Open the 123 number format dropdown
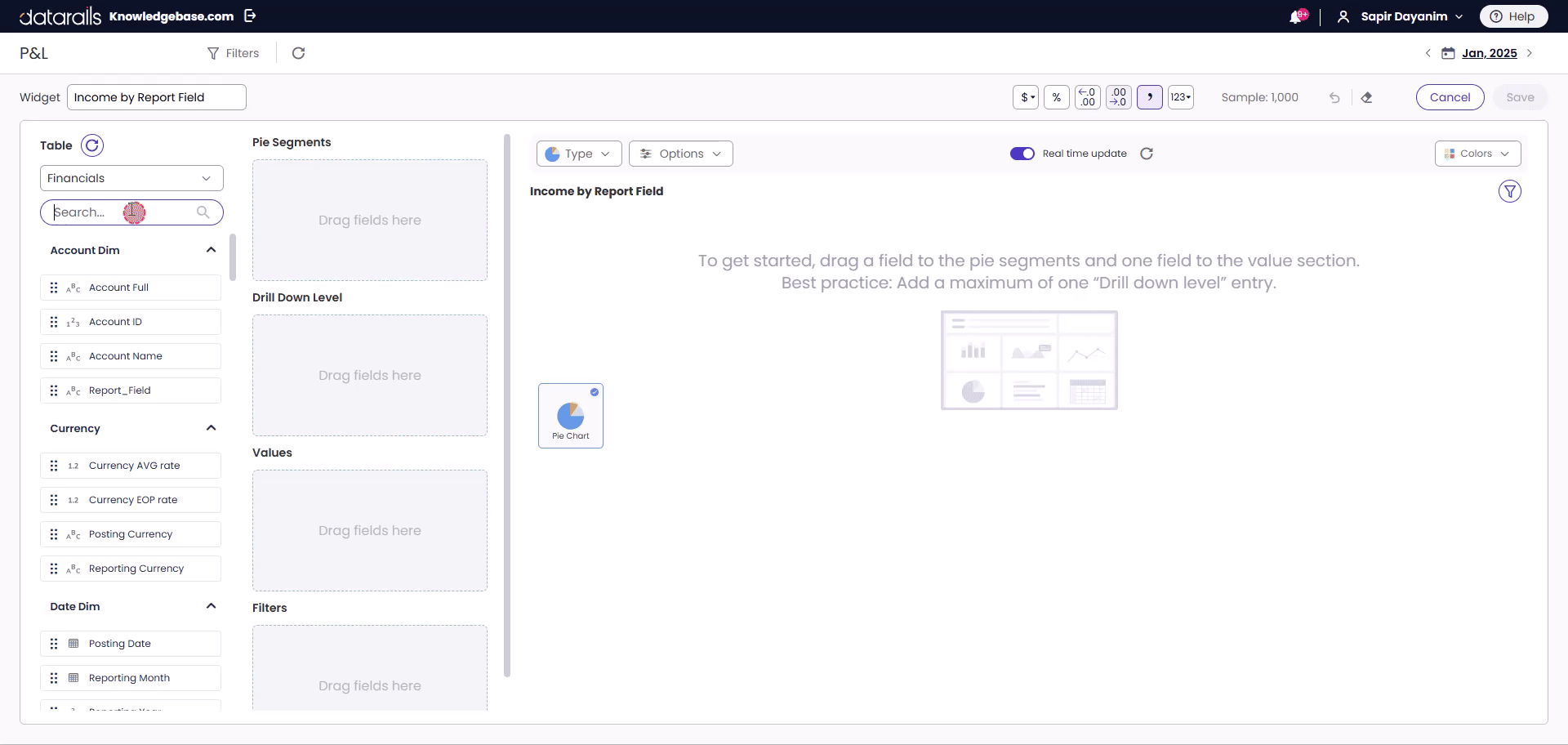 [1181, 97]
